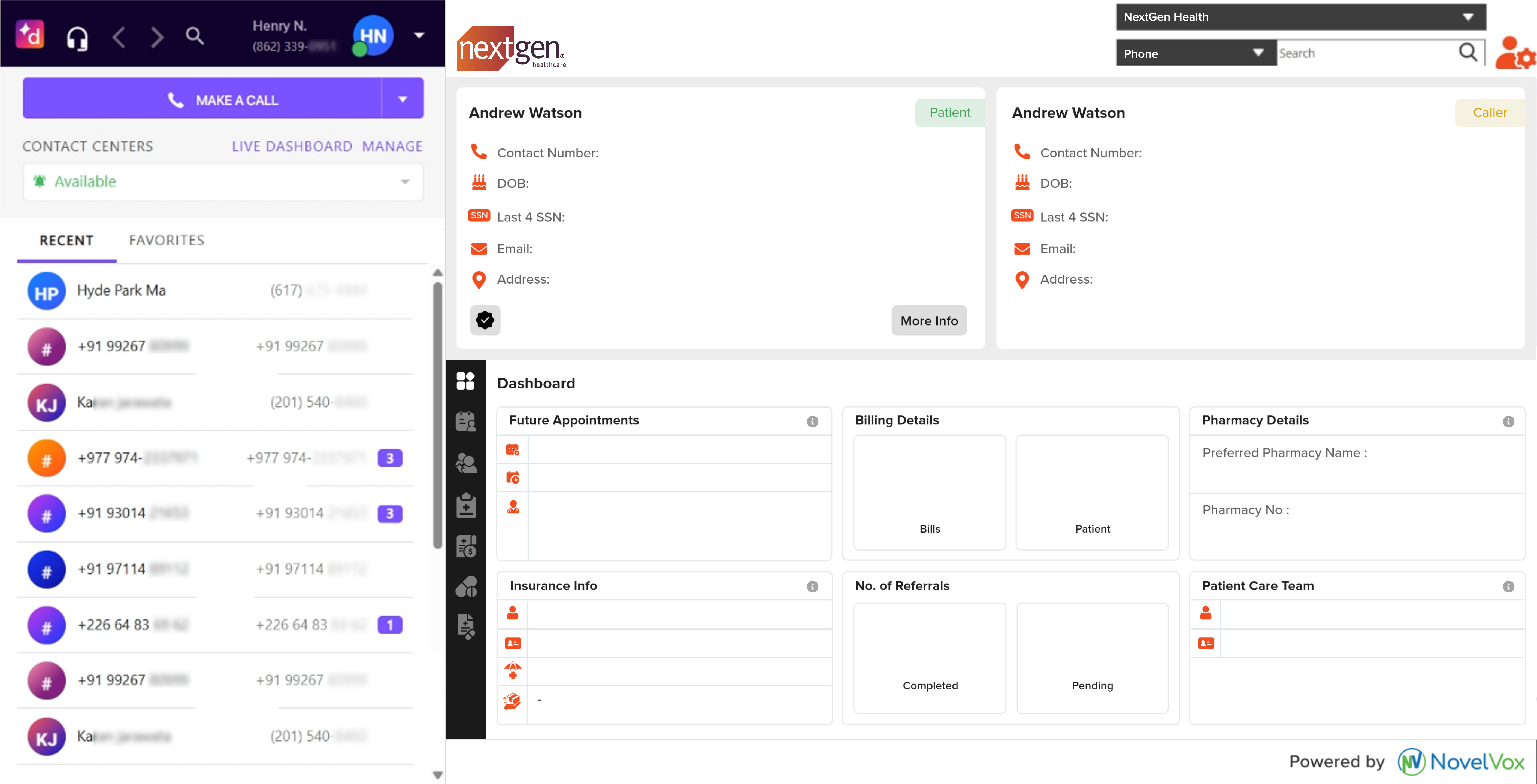Open the 3 unread badge on +977 974 row

click(x=390, y=458)
